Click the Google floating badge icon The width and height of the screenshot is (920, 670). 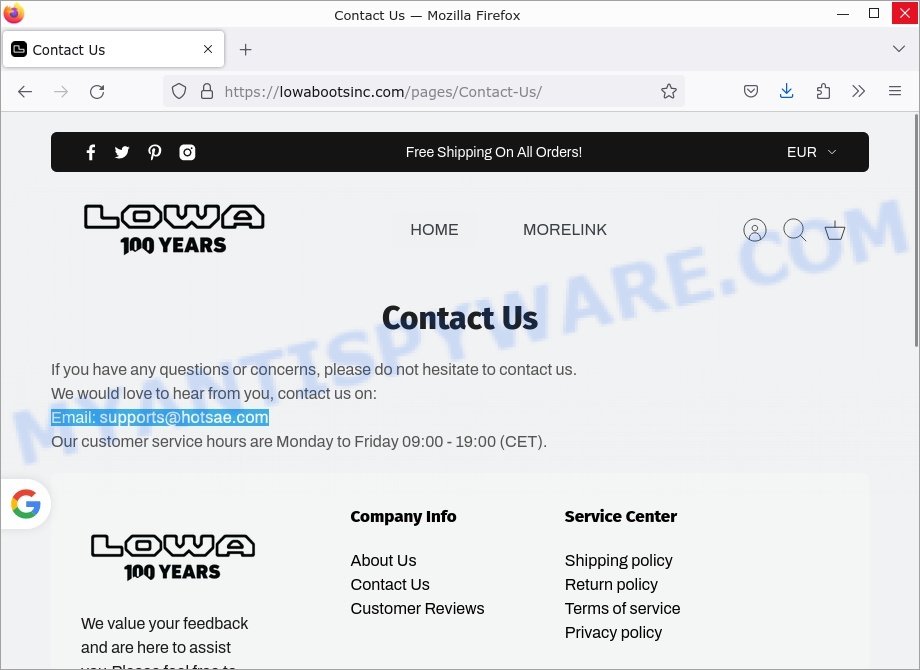pyautogui.click(x=26, y=504)
